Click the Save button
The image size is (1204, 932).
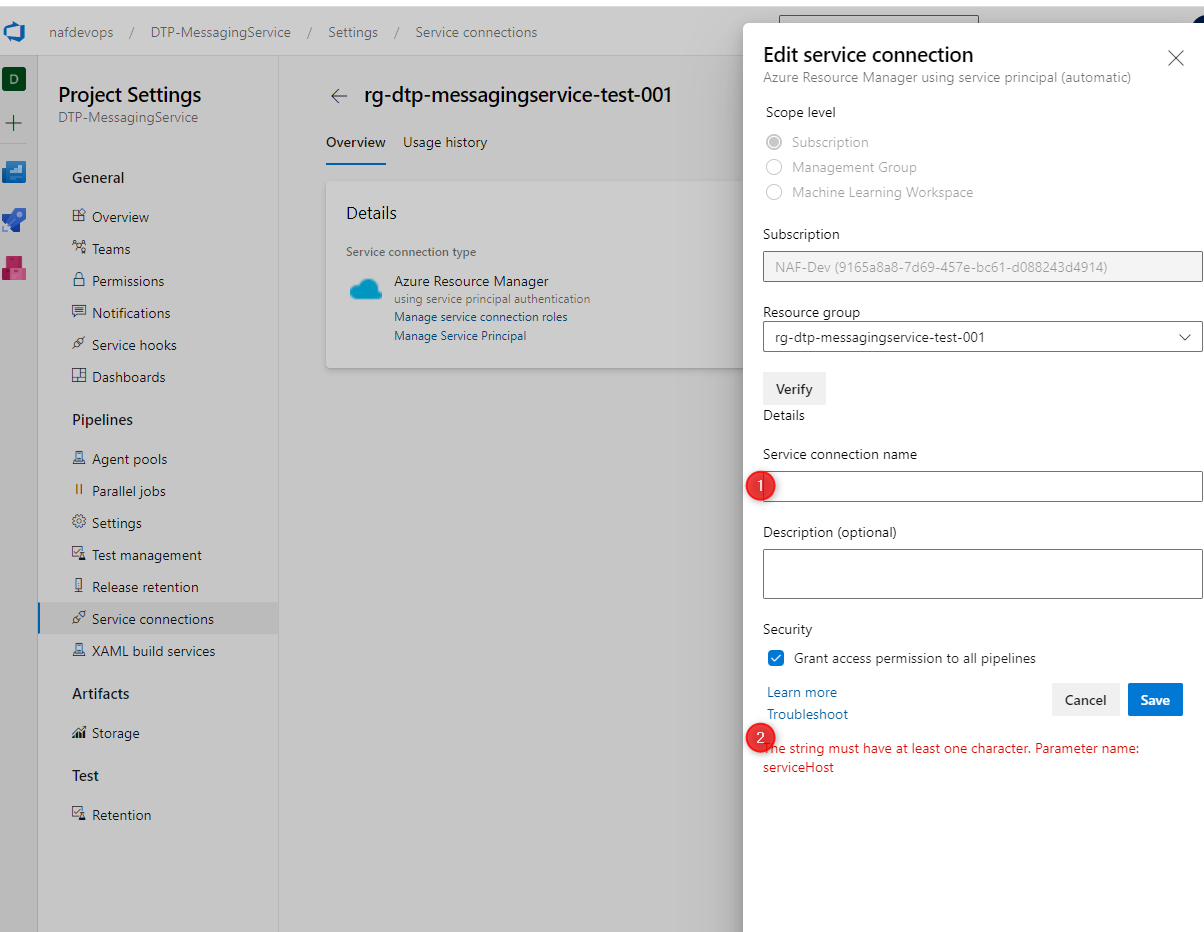pyautogui.click(x=1155, y=700)
